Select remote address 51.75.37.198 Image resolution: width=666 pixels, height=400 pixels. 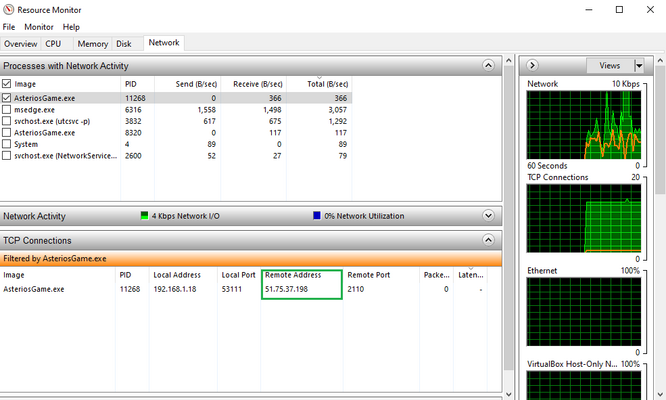[x=286, y=289]
